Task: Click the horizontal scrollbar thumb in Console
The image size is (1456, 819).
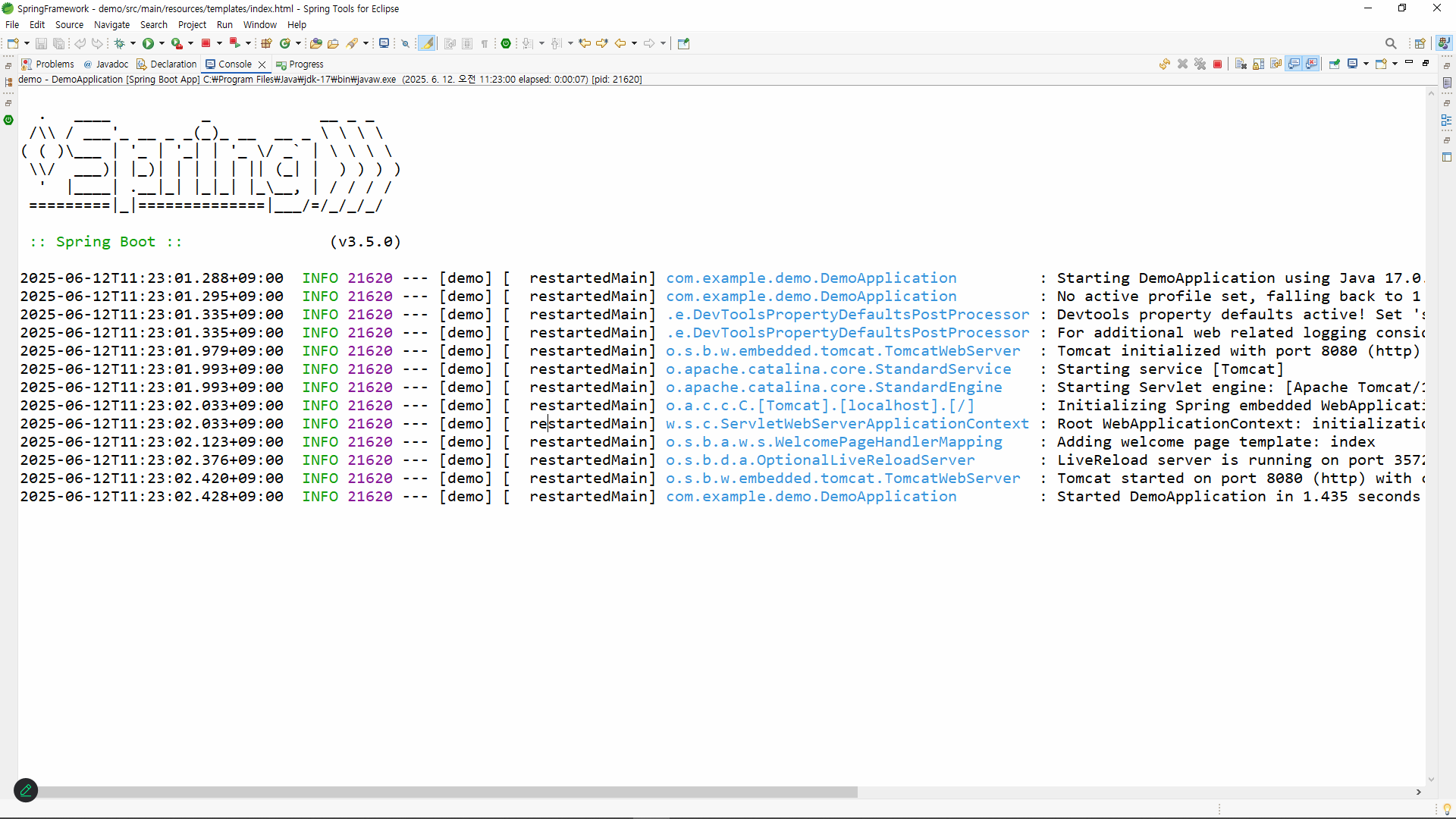Action: coord(444,792)
